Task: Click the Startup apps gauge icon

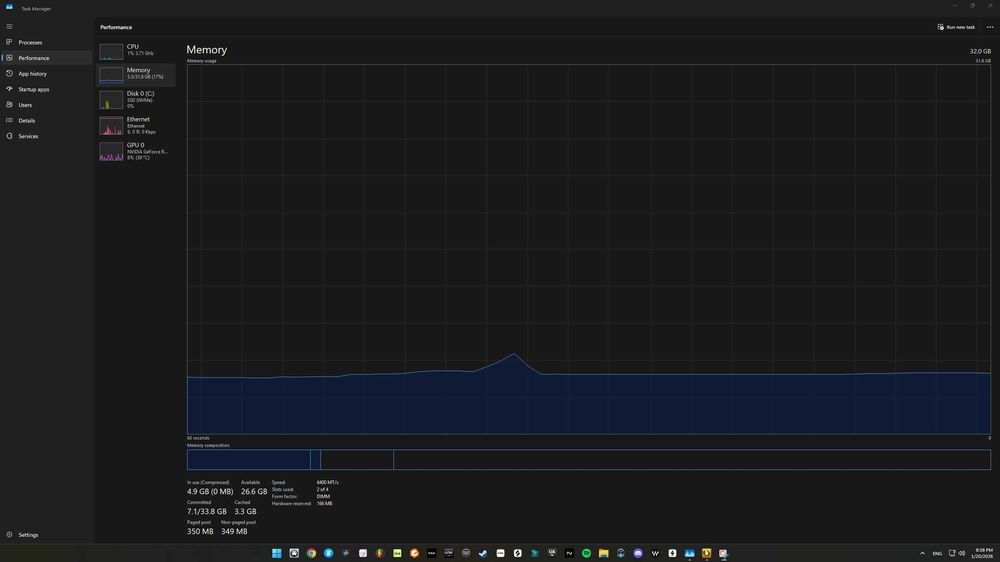Action: tap(9, 89)
